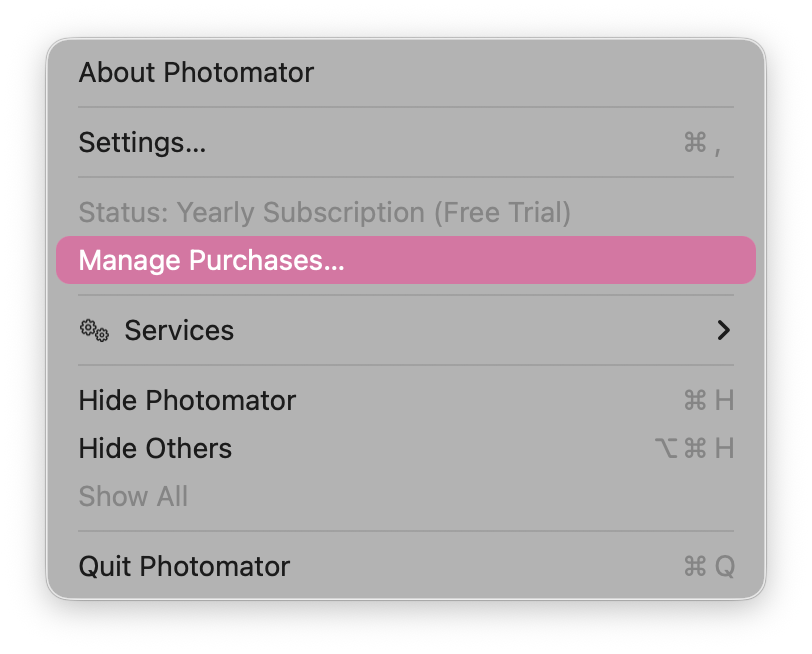Choose Hide Others from the menu

155,448
